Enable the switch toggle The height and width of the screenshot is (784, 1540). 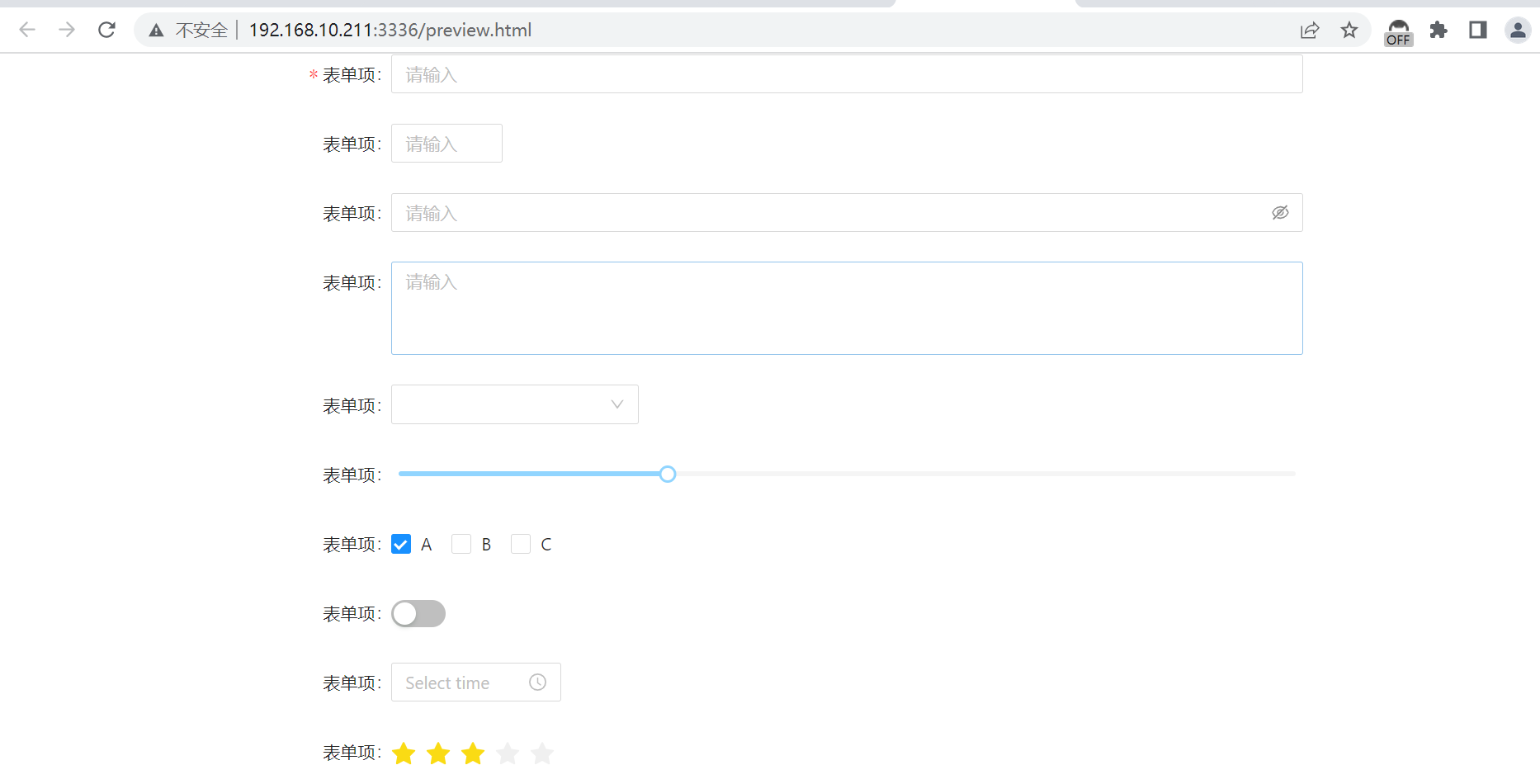(x=418, y=614)
